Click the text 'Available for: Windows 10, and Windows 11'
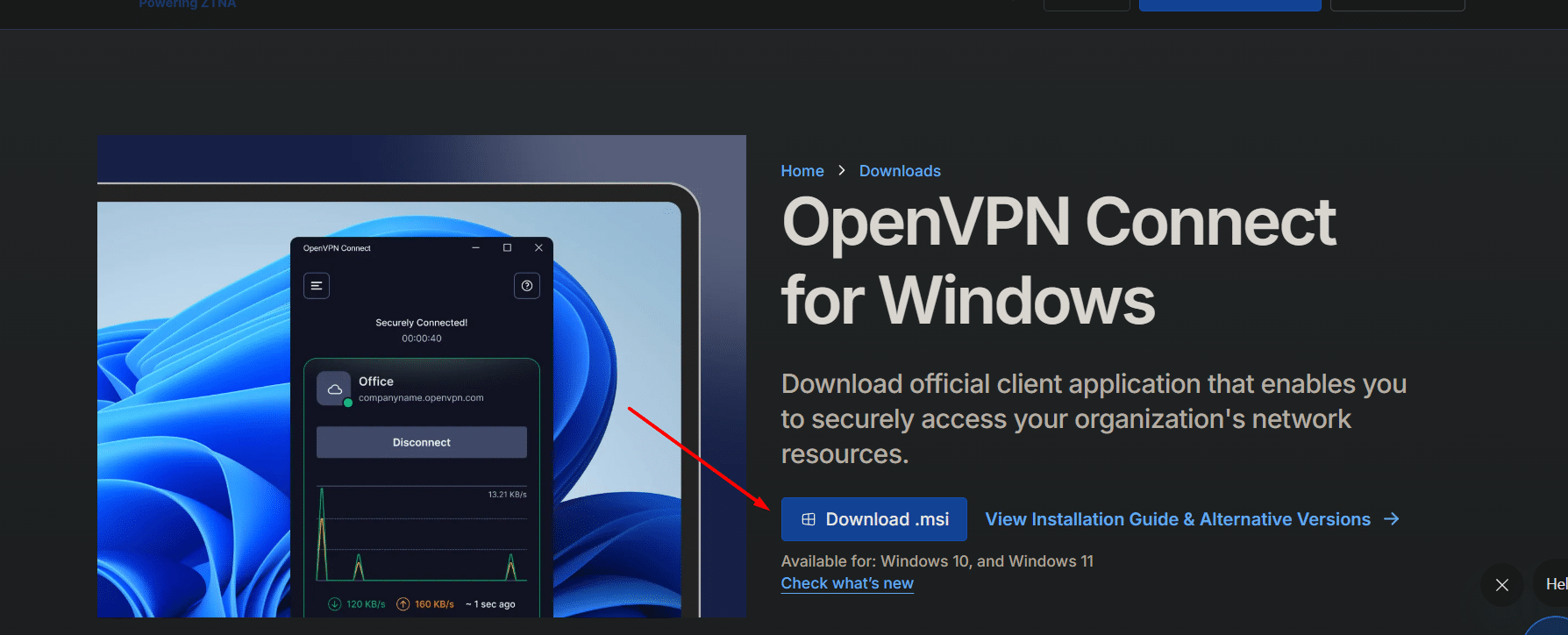1568x635 pixels. (x=937, y=561)
